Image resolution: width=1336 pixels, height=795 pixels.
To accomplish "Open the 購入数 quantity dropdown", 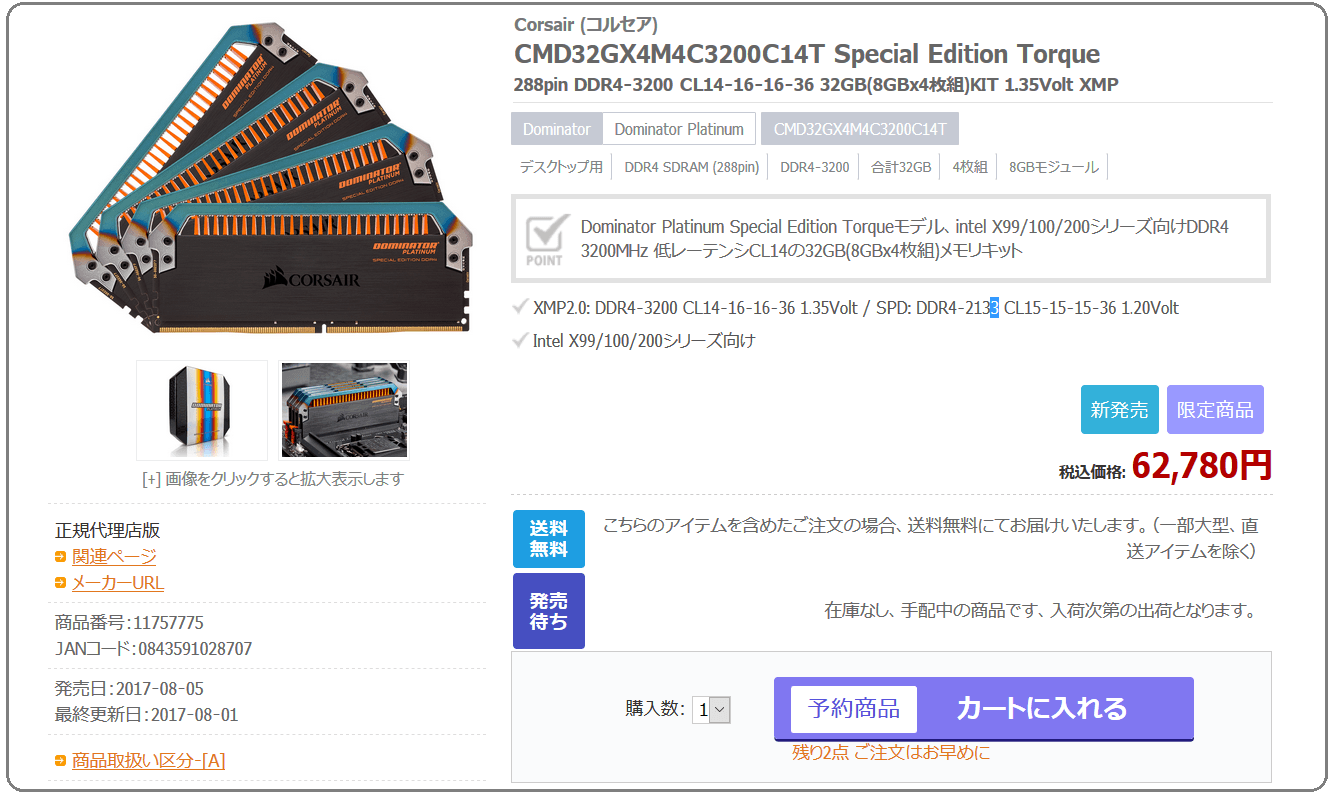I will pos(713,710).
